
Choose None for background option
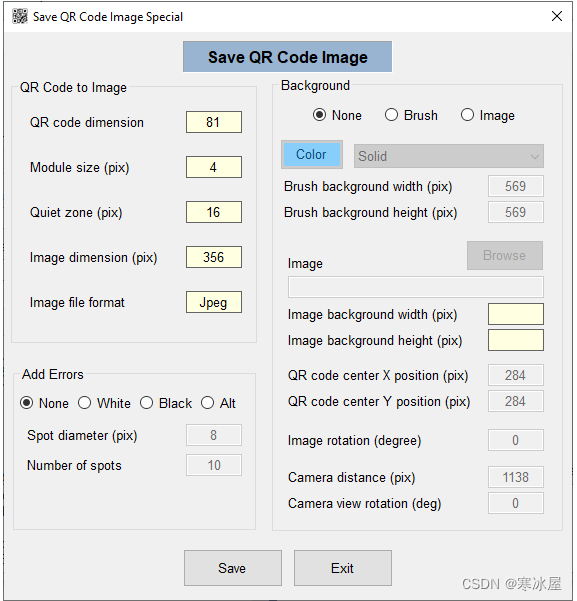coord(337,115)
